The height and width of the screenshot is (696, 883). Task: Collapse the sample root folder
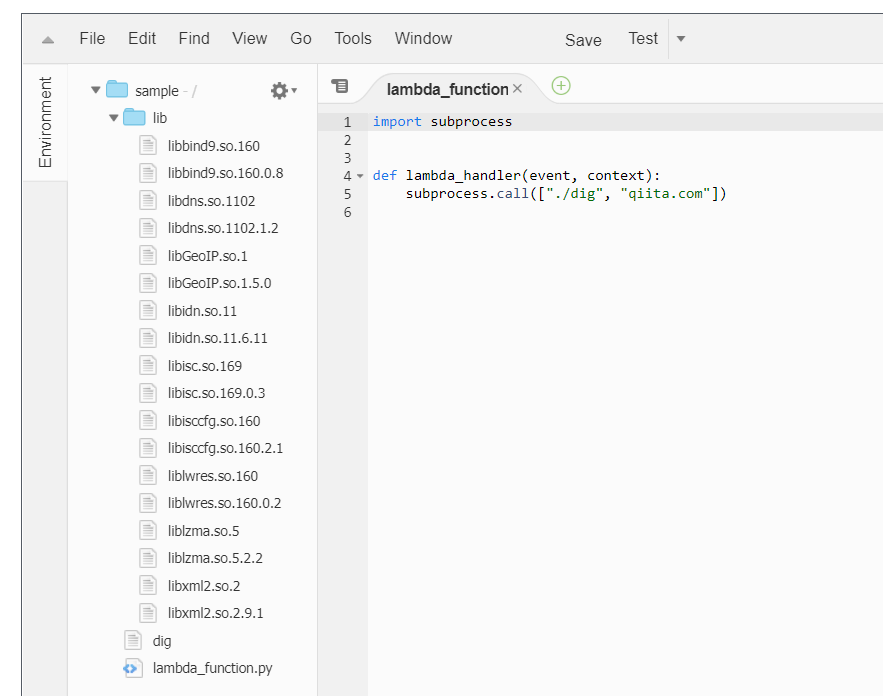click(96, 90)
